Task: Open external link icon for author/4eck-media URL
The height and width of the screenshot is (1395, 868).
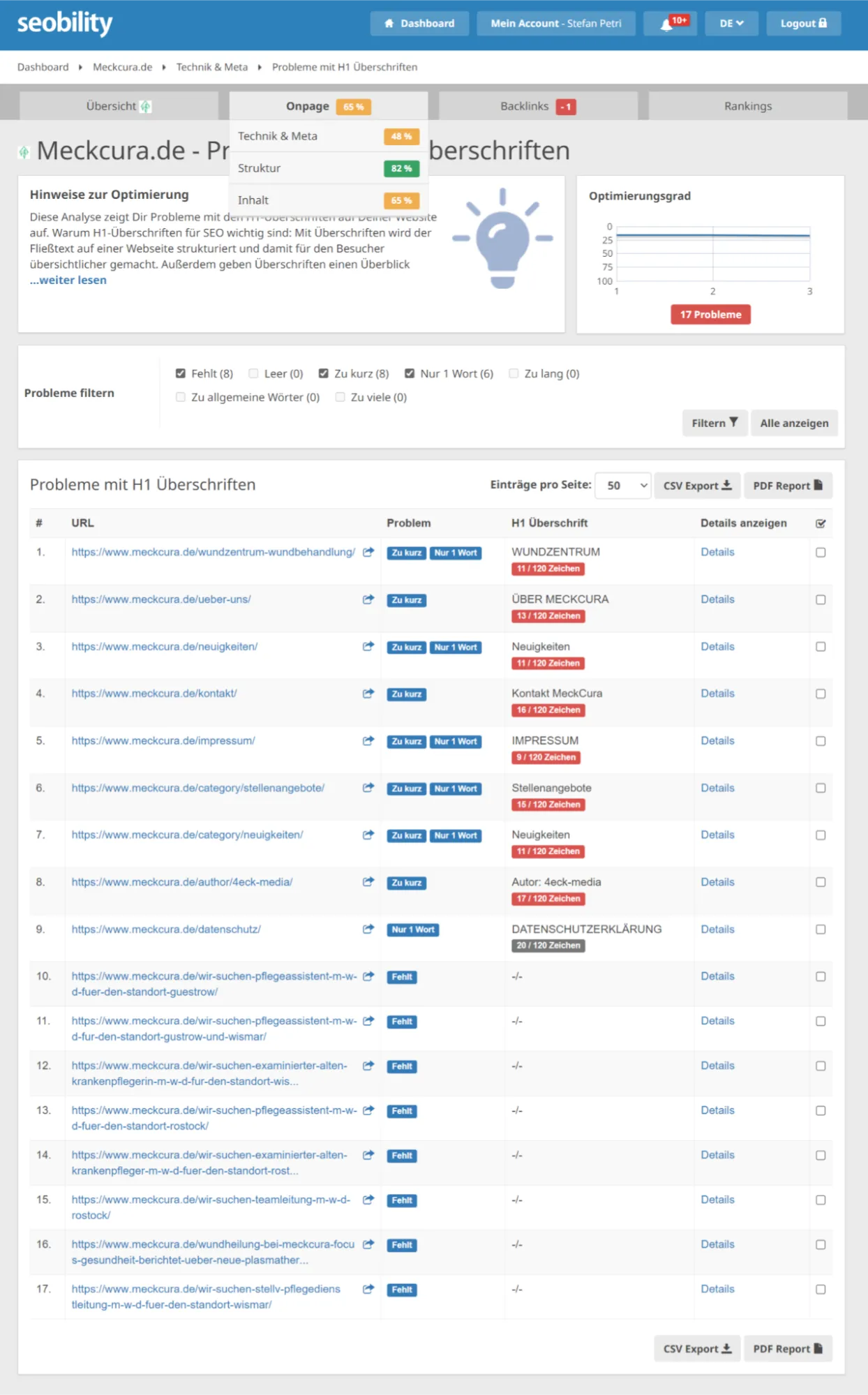Action: pyautogui.click(x=368, y=882)
